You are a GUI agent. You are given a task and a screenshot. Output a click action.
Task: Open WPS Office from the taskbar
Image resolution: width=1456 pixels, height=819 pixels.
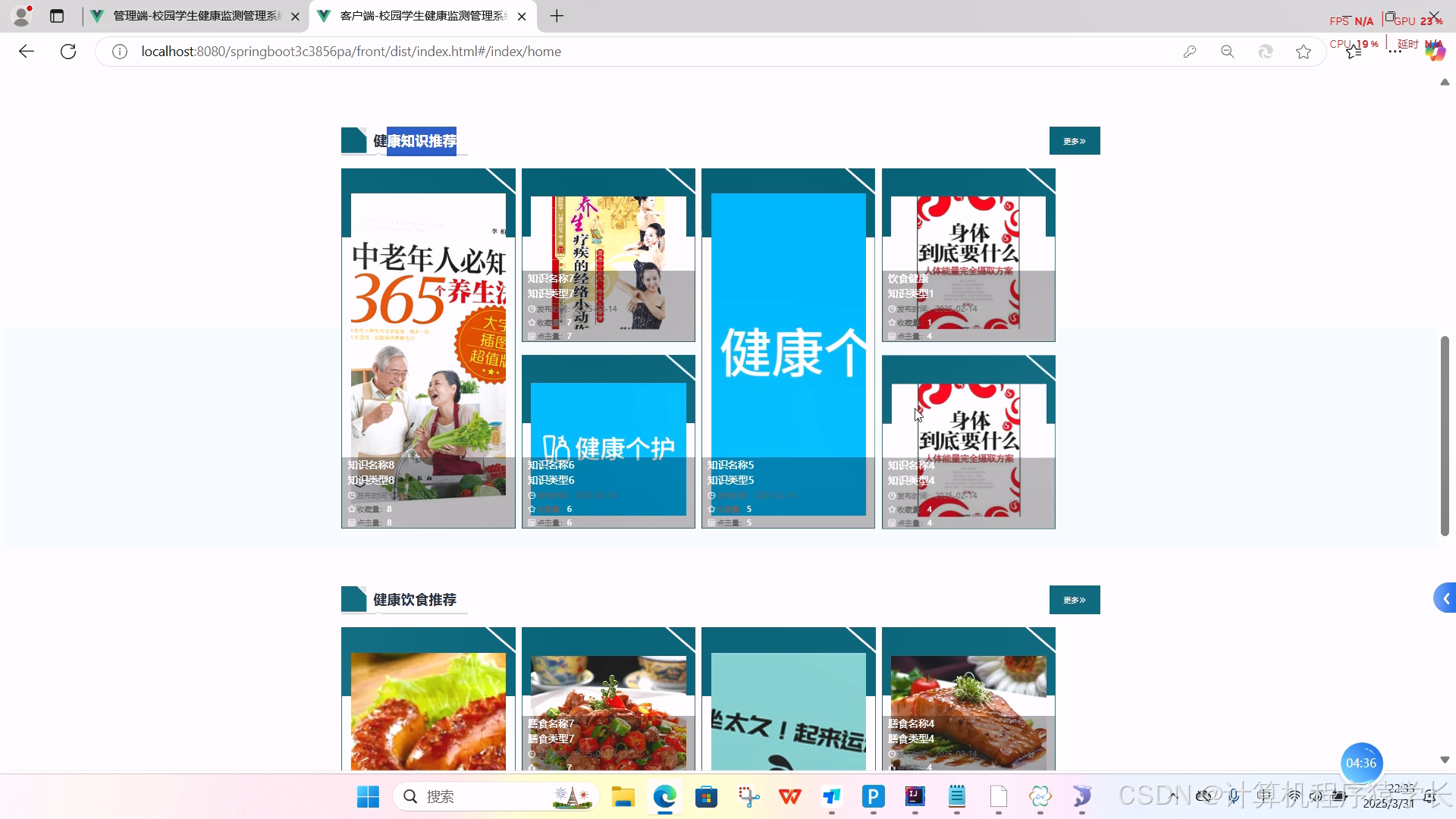[x=790, y=796]
